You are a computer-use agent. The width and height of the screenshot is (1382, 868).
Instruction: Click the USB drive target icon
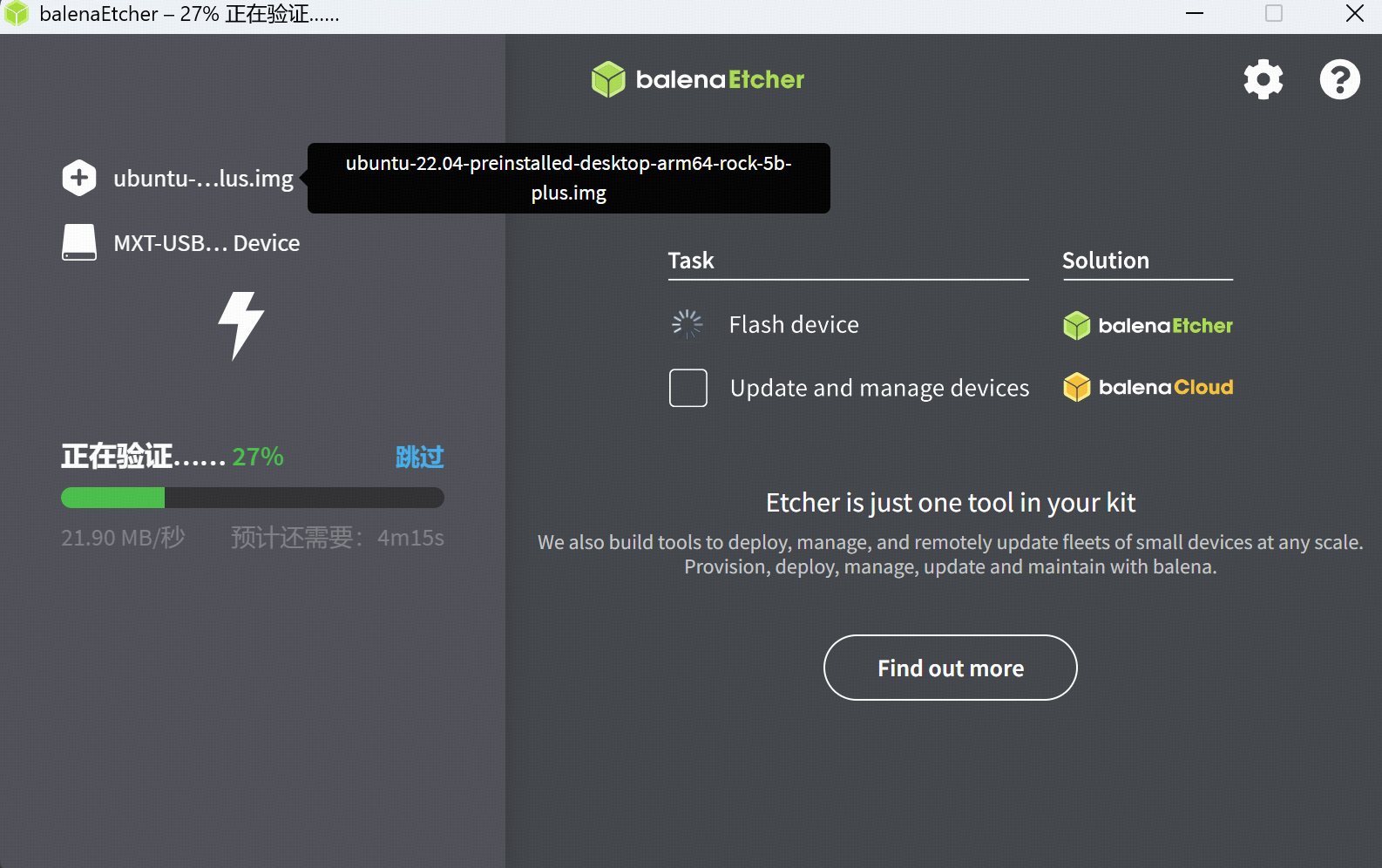(x=79, y=242)
